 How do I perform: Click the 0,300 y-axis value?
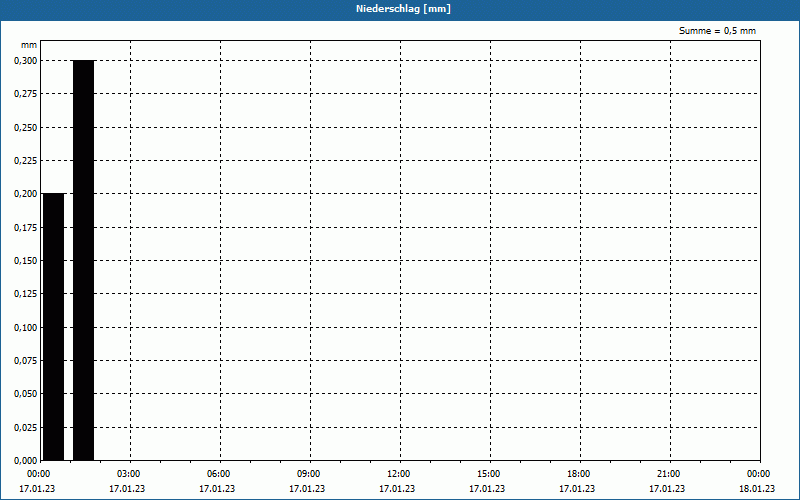point(26,61)
